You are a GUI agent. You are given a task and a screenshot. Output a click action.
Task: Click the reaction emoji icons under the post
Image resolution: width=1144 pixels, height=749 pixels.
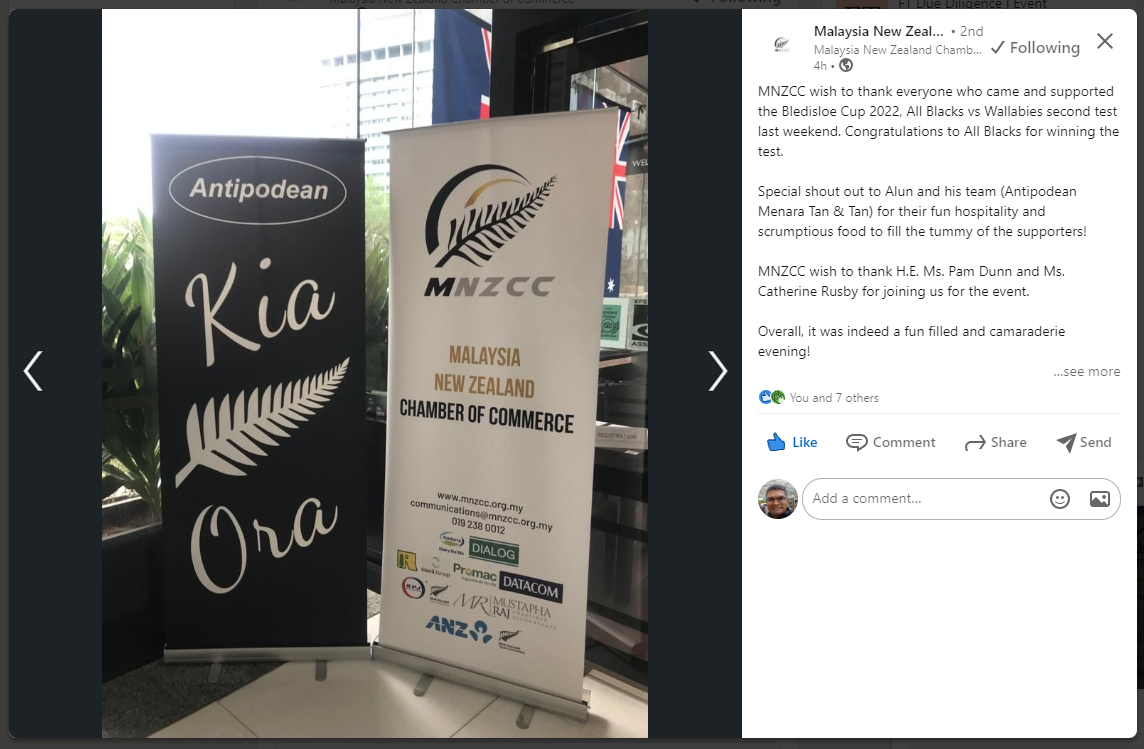[772, 397]
